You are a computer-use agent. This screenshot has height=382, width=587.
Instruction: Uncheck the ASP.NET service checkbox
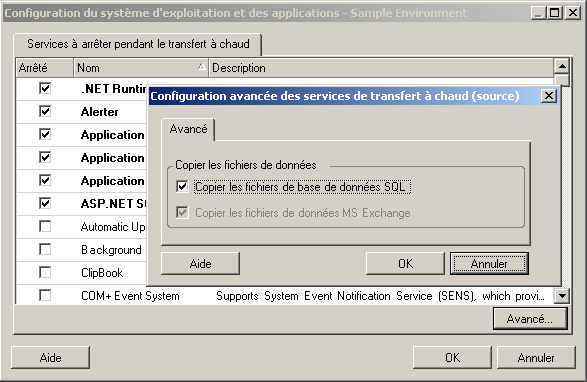pos(45,203)
